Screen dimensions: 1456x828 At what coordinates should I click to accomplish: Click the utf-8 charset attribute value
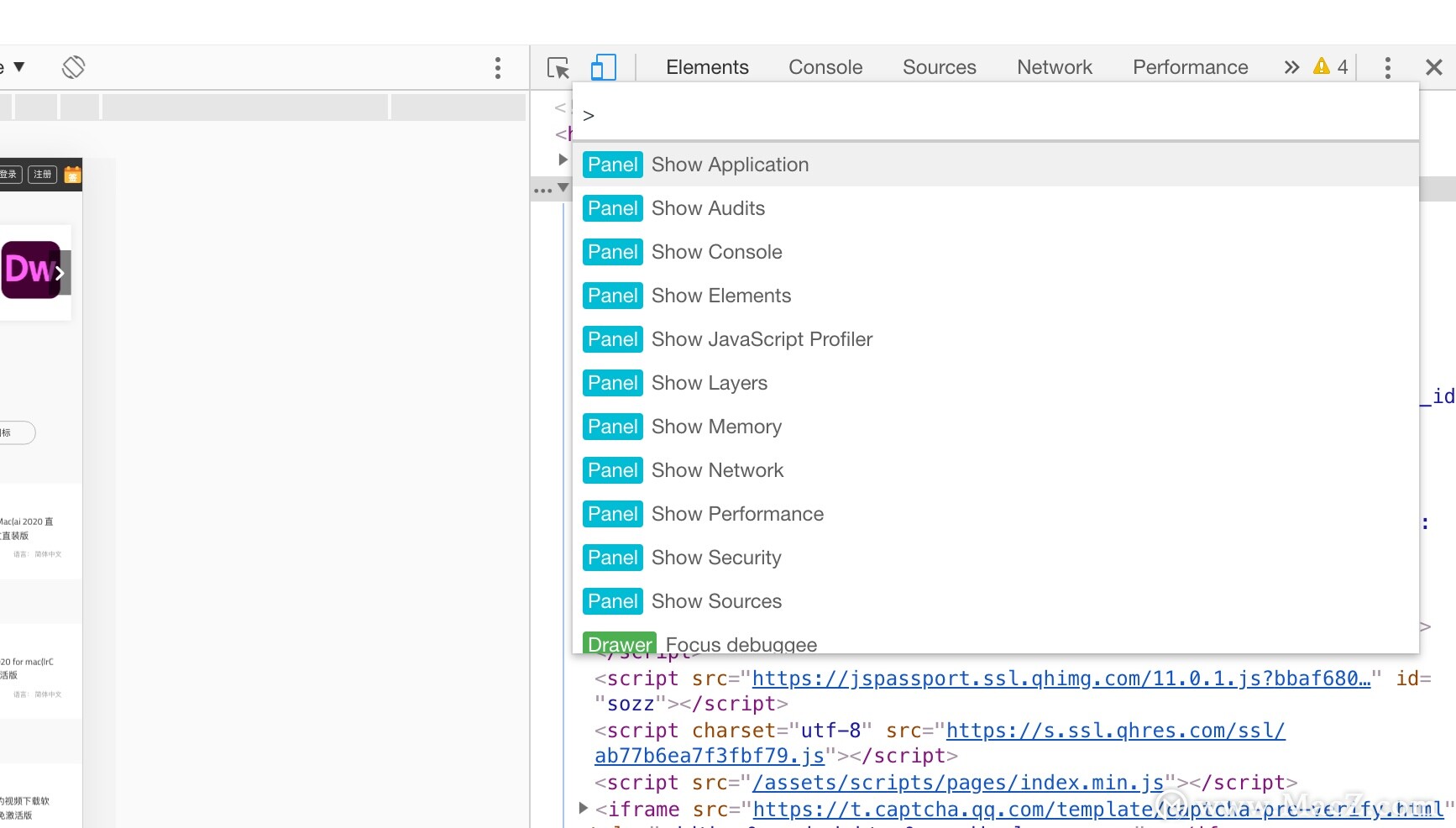[x=830, y=731]
